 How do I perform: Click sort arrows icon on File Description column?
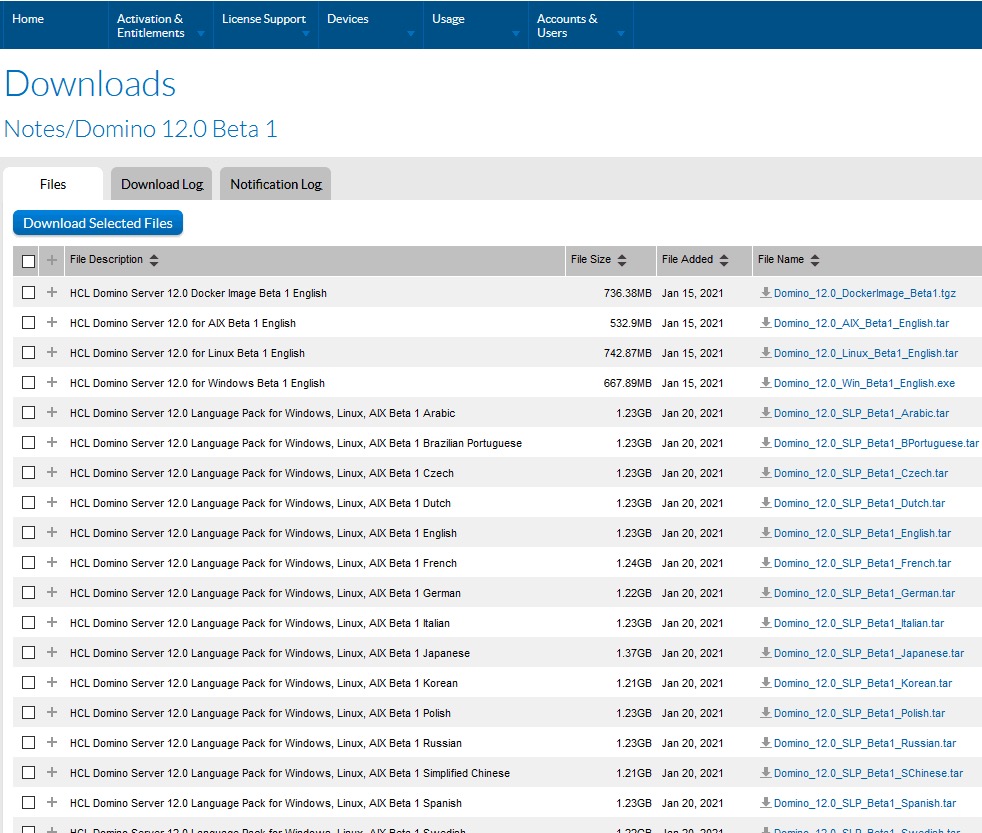(x=154, y=260)
